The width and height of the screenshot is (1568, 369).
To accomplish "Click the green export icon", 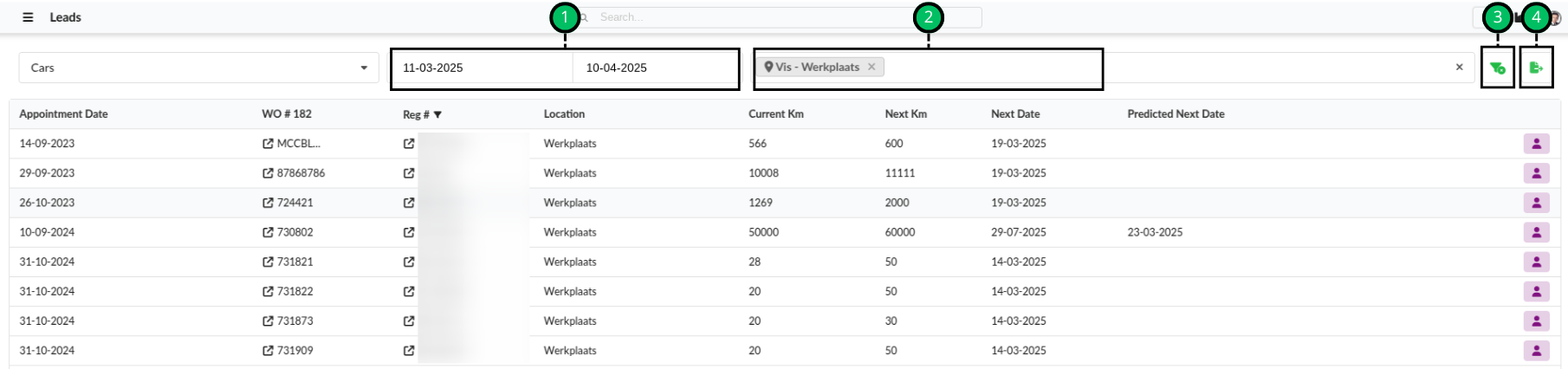I will [x=1536, y=68].
